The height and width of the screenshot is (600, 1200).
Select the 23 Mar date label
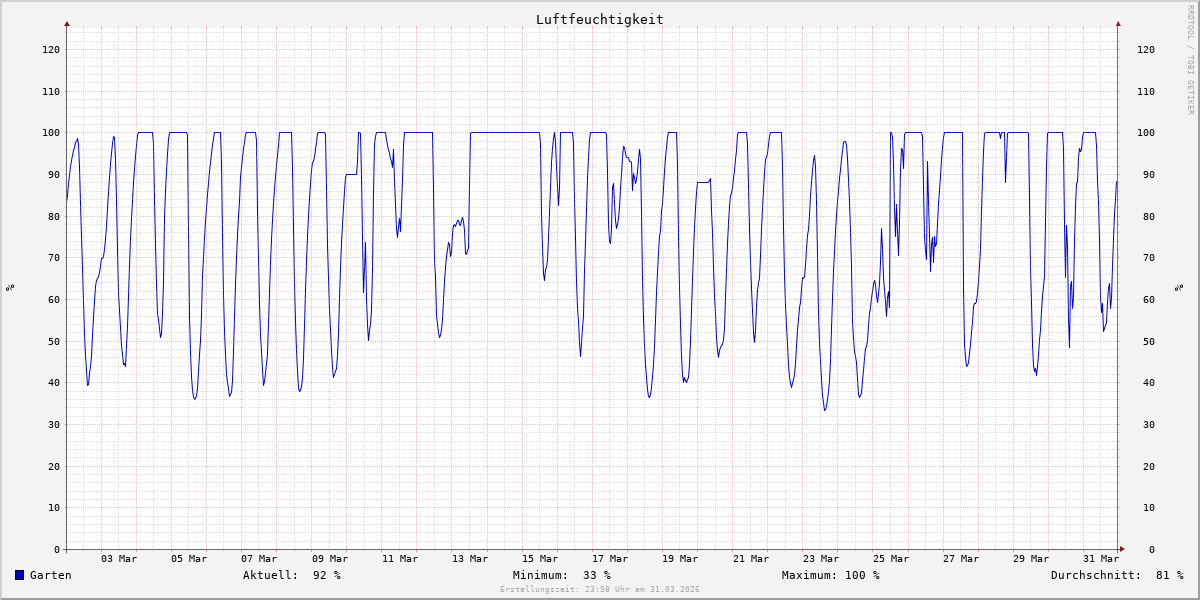click(x=821, y=559)
